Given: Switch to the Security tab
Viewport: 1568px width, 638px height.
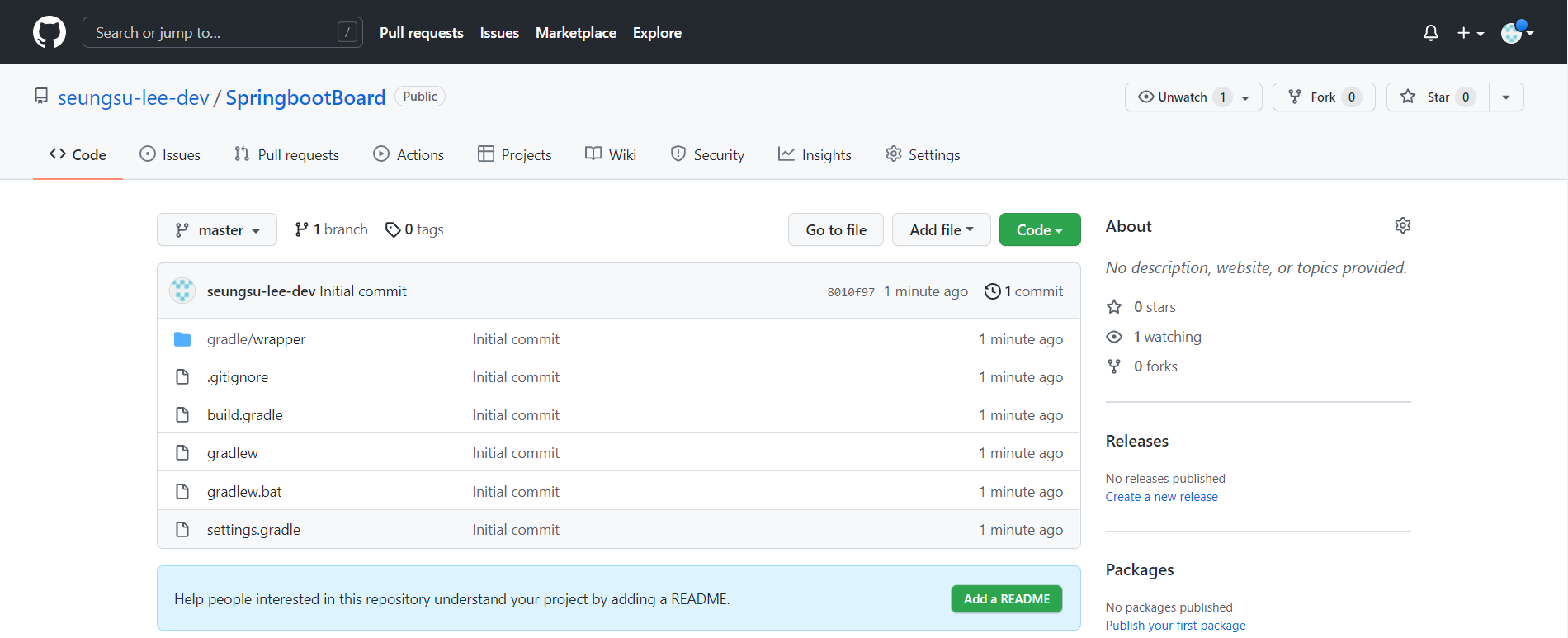Looking at the screenshot, I should tap(707, 154).
